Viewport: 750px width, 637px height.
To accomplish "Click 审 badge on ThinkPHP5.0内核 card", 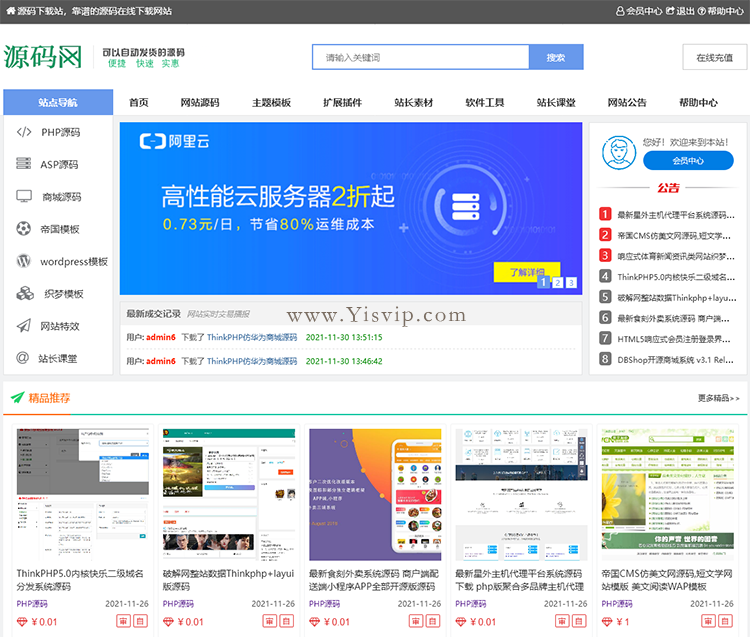I will pos(123,621).
